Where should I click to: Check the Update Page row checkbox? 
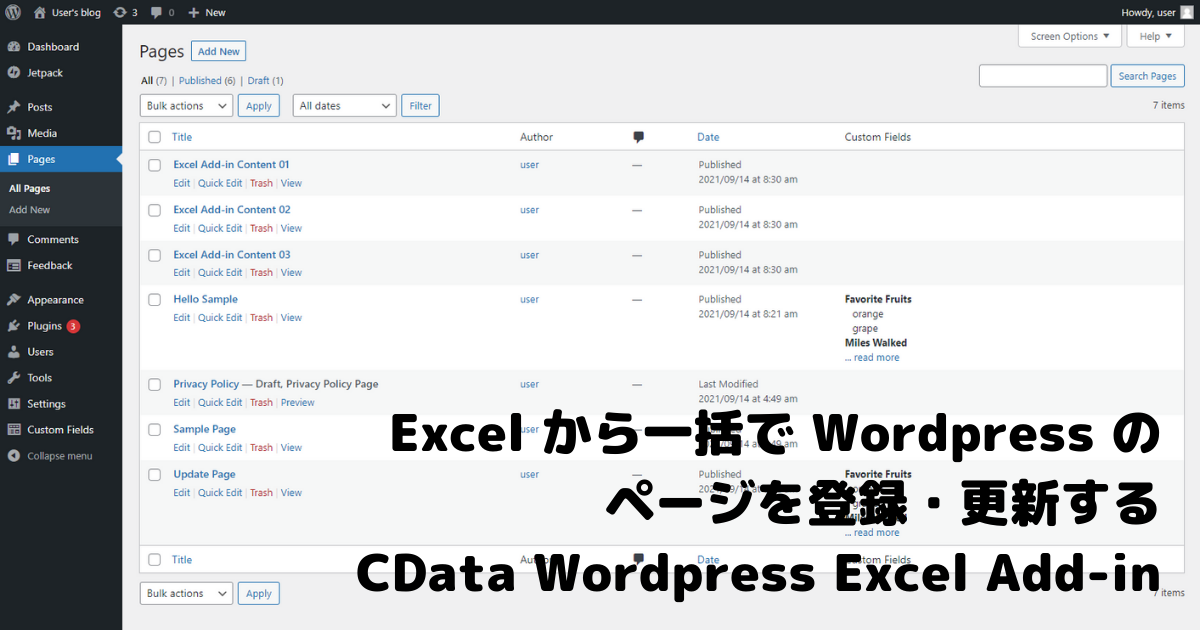coord(155,474)
